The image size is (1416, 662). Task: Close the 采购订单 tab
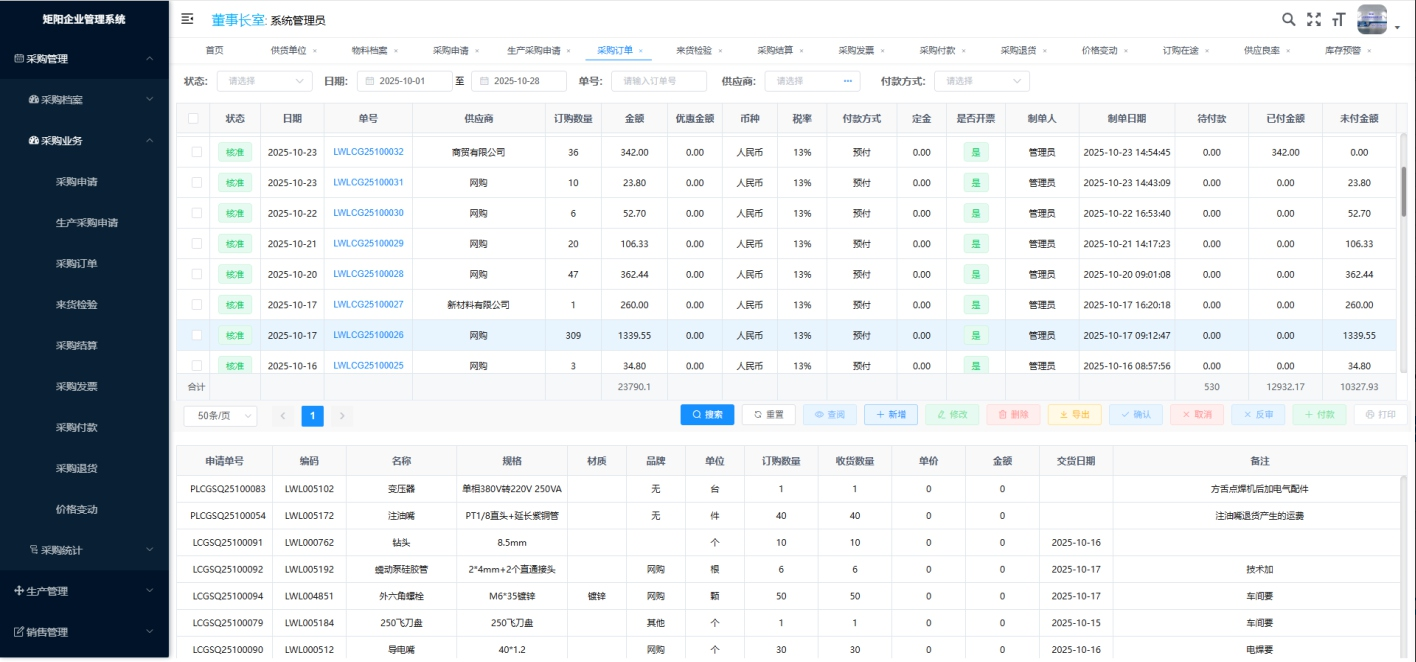pyautogui.click(x=639, y=50)
